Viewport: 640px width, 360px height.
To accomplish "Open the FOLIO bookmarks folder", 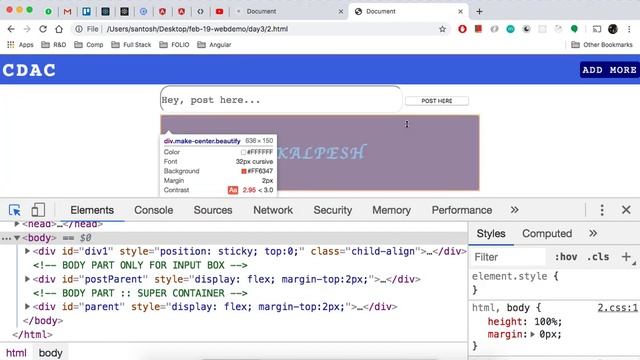I will pos(174,44).
